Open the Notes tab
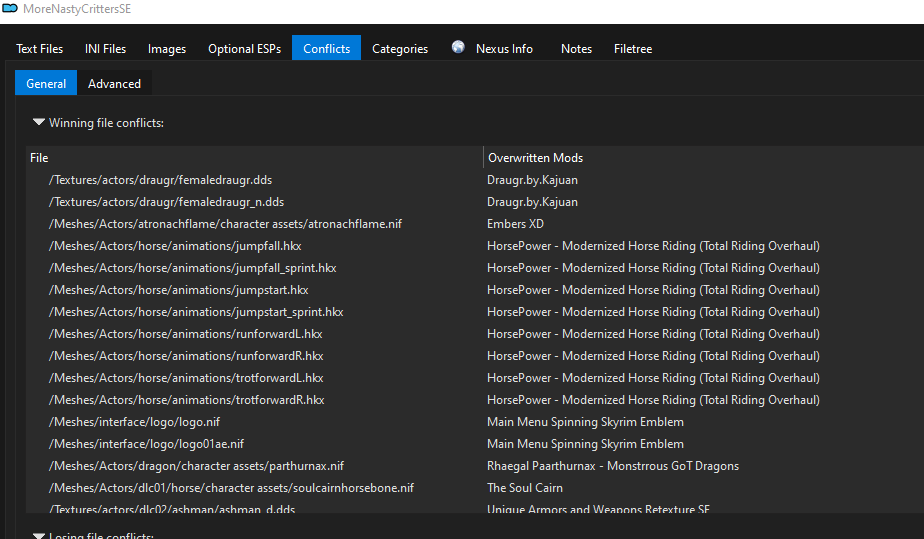This screenshot has height=539, width=924. 576,49
